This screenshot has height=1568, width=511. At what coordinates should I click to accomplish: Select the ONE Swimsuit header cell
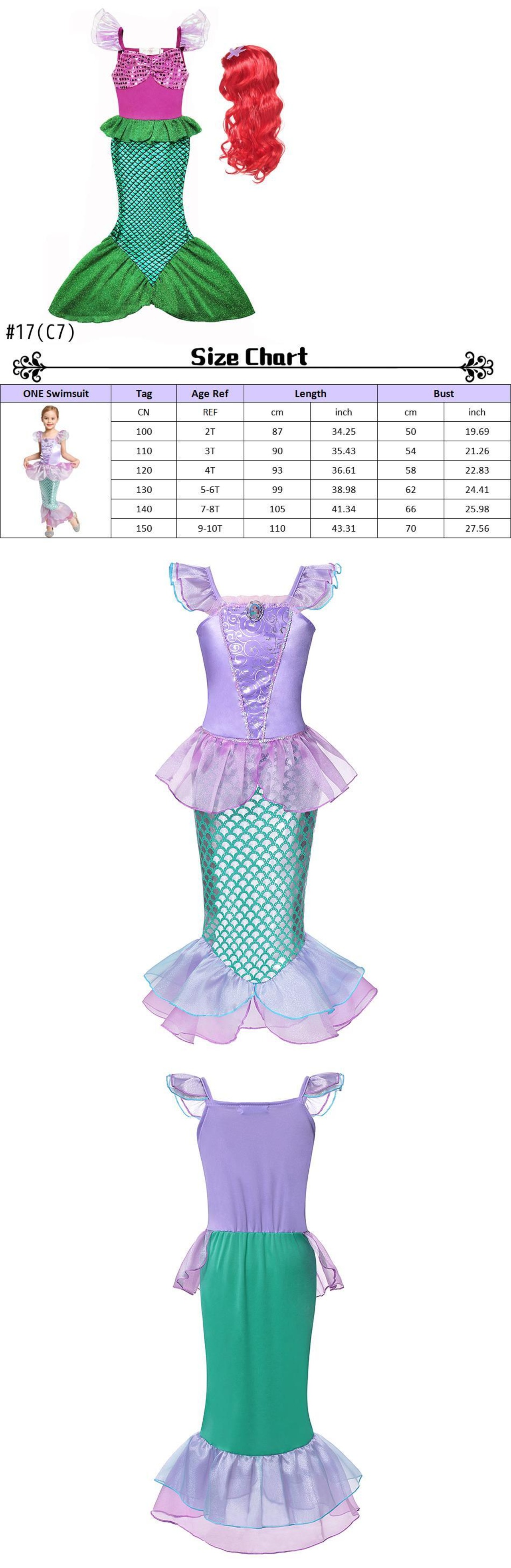coord(55,393)
